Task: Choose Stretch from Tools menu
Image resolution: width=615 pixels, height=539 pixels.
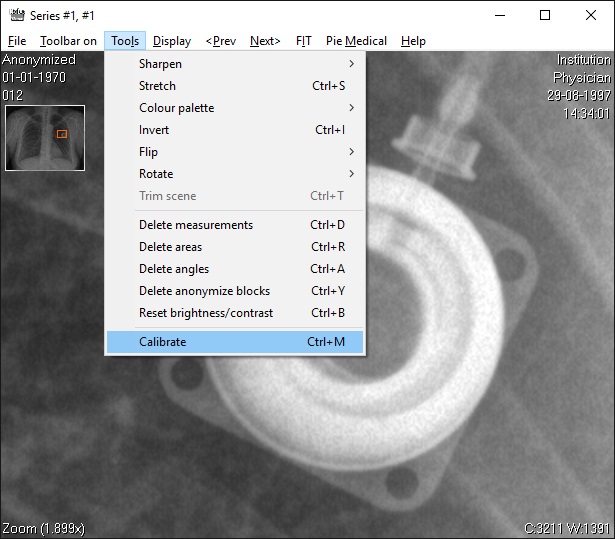Action: tap(235, 86)
